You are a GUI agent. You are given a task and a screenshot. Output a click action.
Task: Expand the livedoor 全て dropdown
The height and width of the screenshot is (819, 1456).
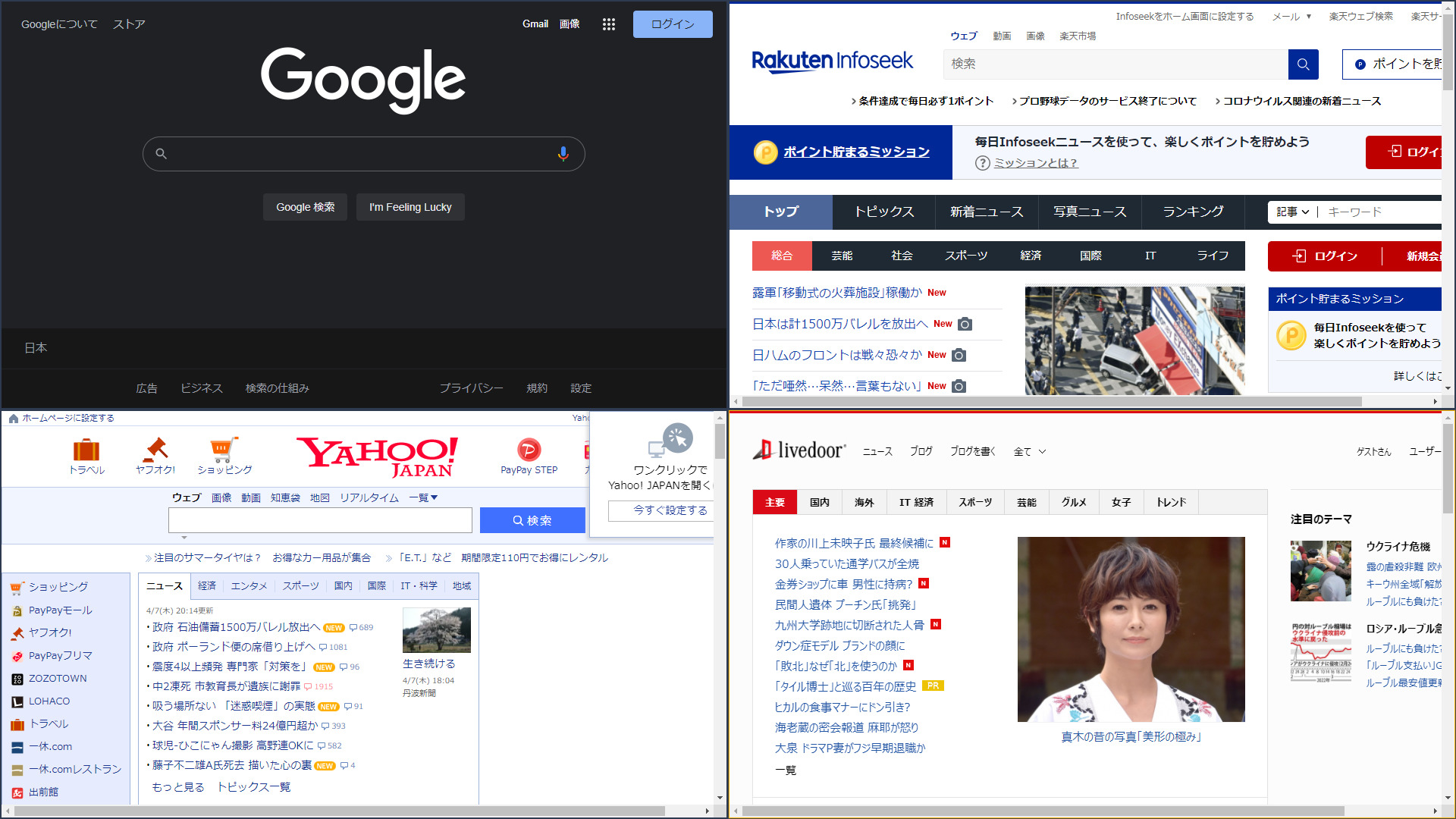click(x=1030, y=452)
